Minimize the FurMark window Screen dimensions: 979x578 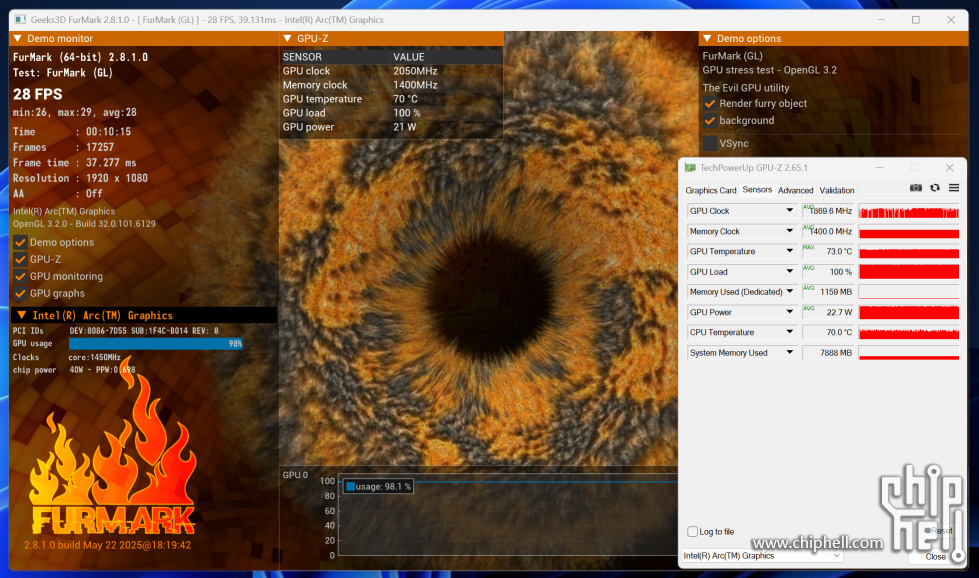(x=881, y=20)
